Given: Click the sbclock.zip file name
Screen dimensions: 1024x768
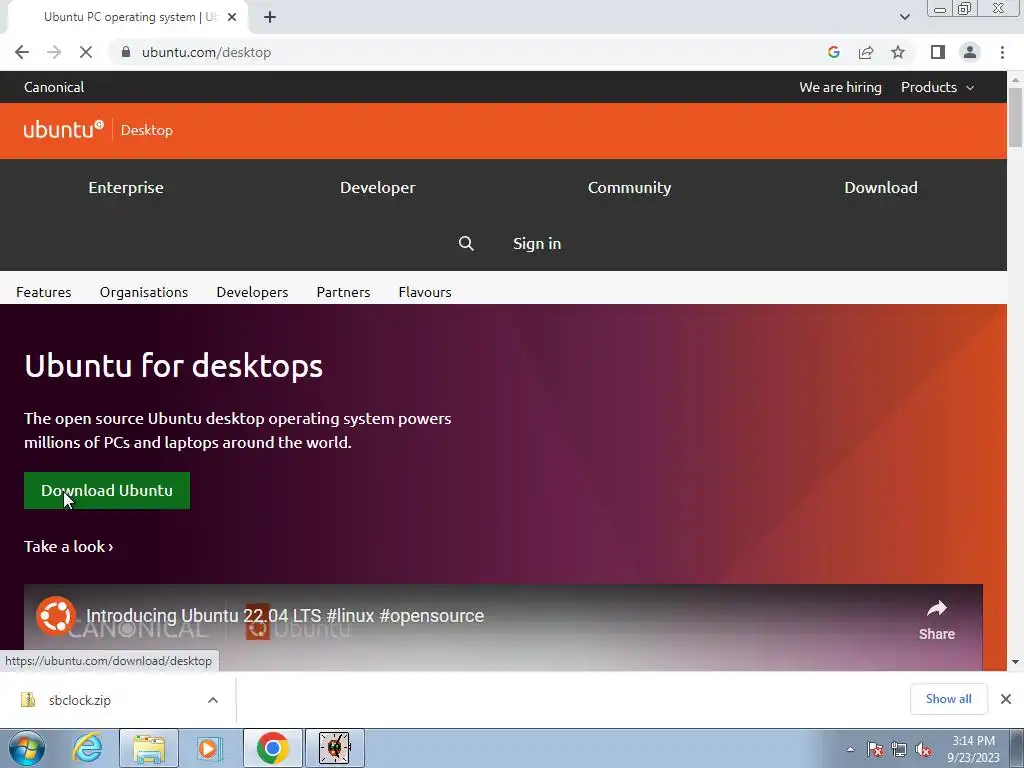Looking at the screenshot, I should pos(80,700).
